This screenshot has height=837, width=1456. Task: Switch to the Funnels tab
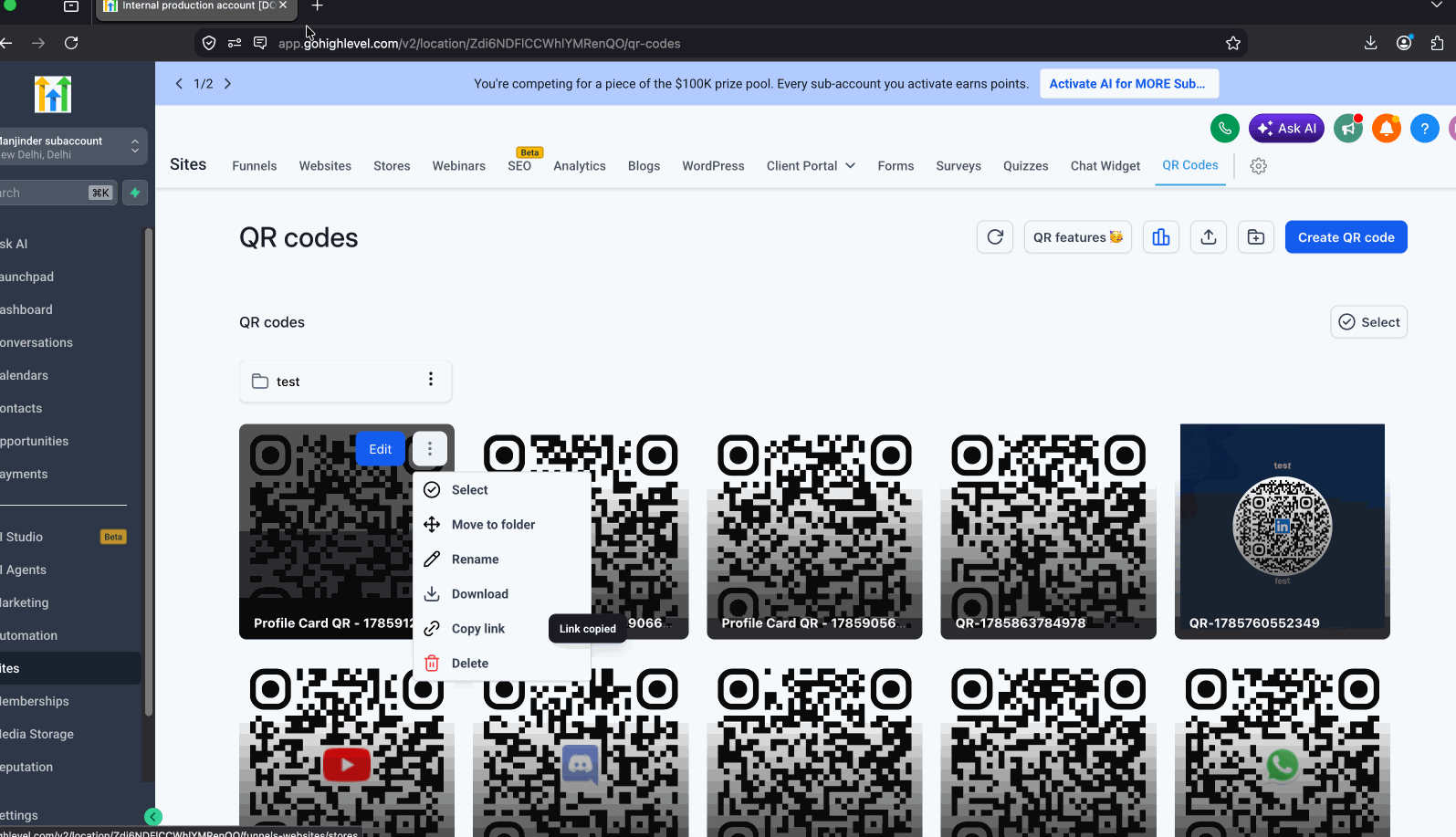coord(255,166)
